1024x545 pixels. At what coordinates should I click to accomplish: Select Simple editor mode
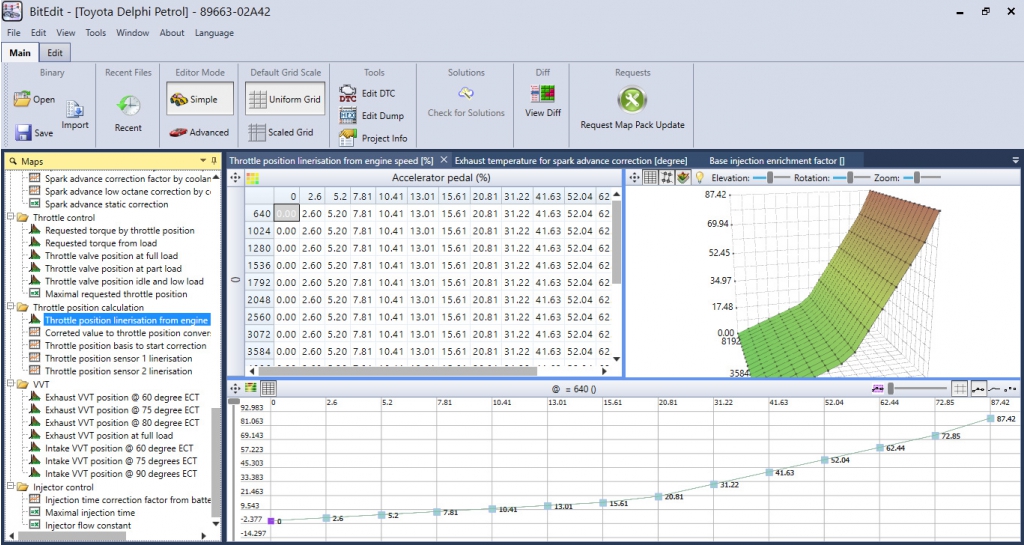[199, 99]
